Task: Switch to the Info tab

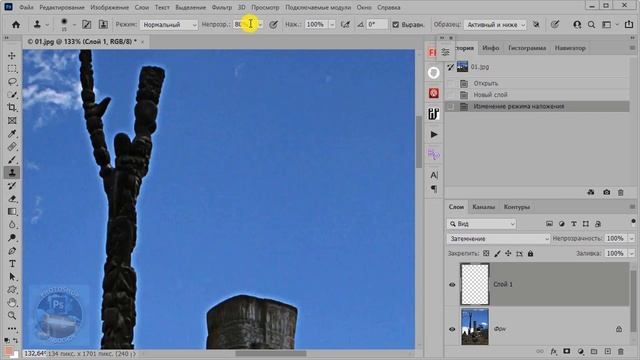Action: click(x=491, y=48)
